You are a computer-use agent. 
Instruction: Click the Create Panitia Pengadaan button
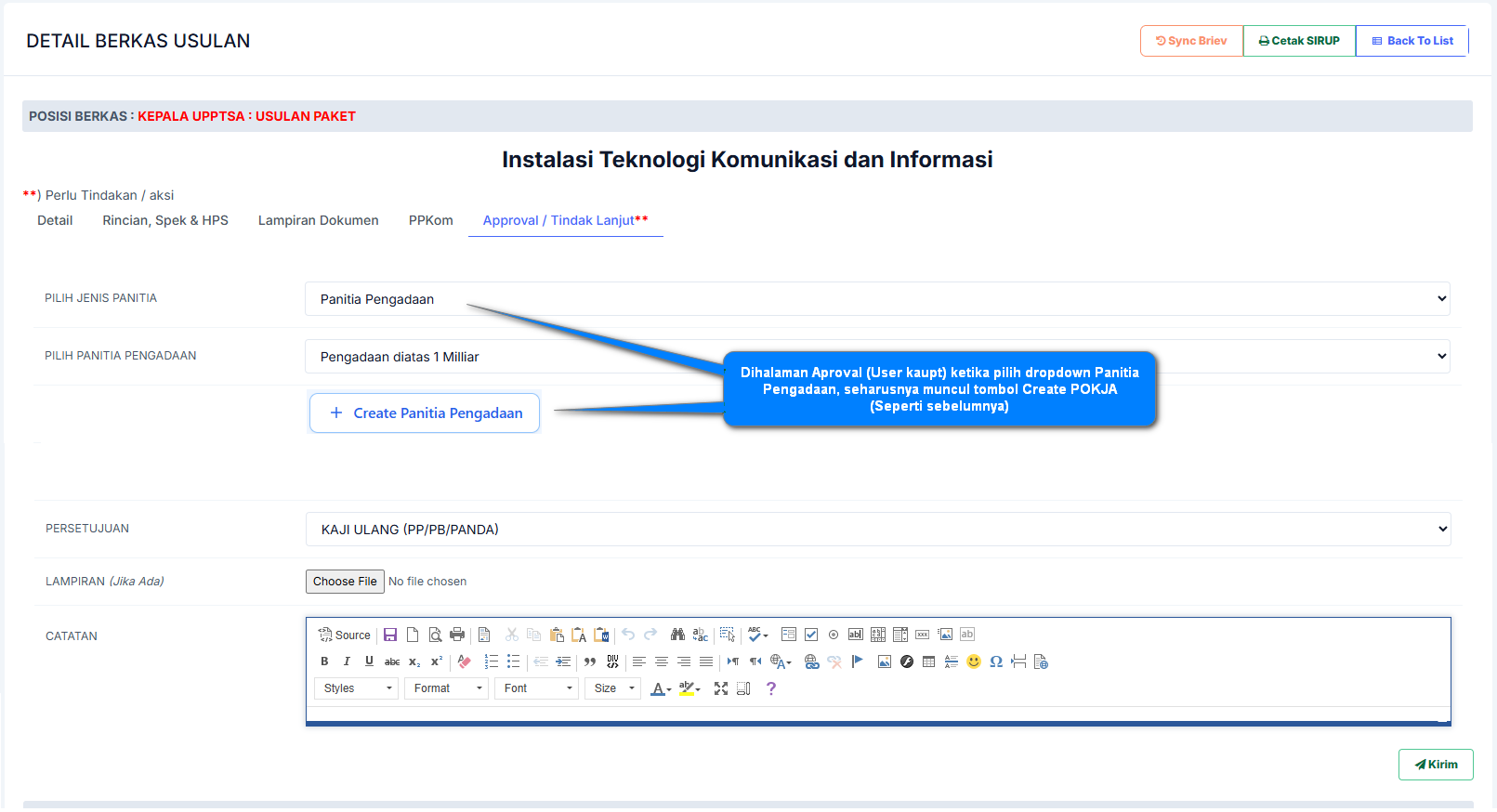[425, 413]
